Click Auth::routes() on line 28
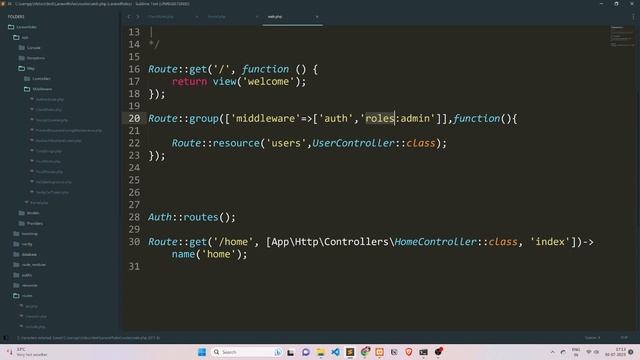The width and height of the screenshot is (640, 360). [x=191, y=217]
